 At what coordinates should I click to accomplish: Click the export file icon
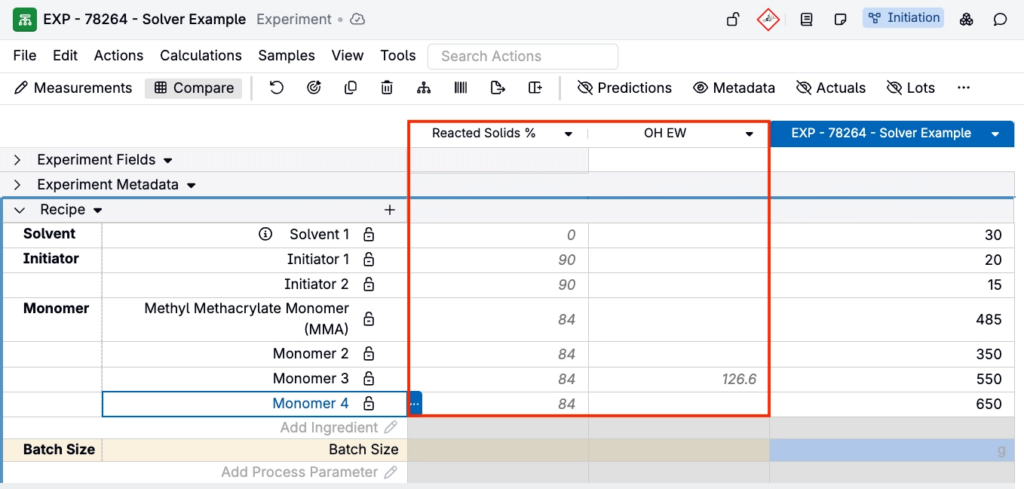click(498, 87)
